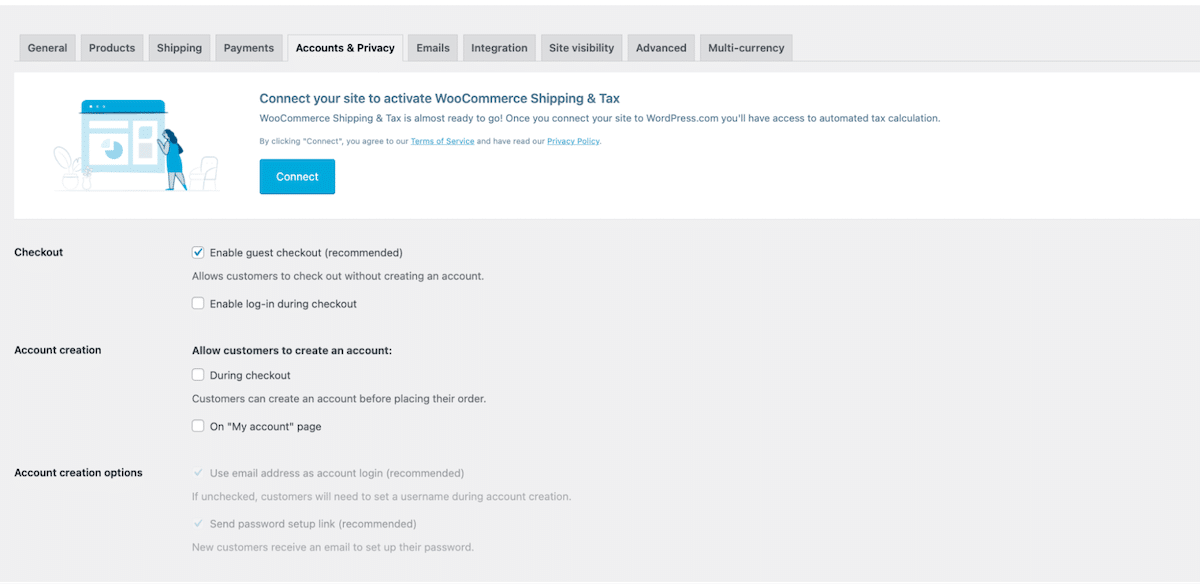Enable account creation on My account page
Viewport: 1200px width, 584px height.
198,427
